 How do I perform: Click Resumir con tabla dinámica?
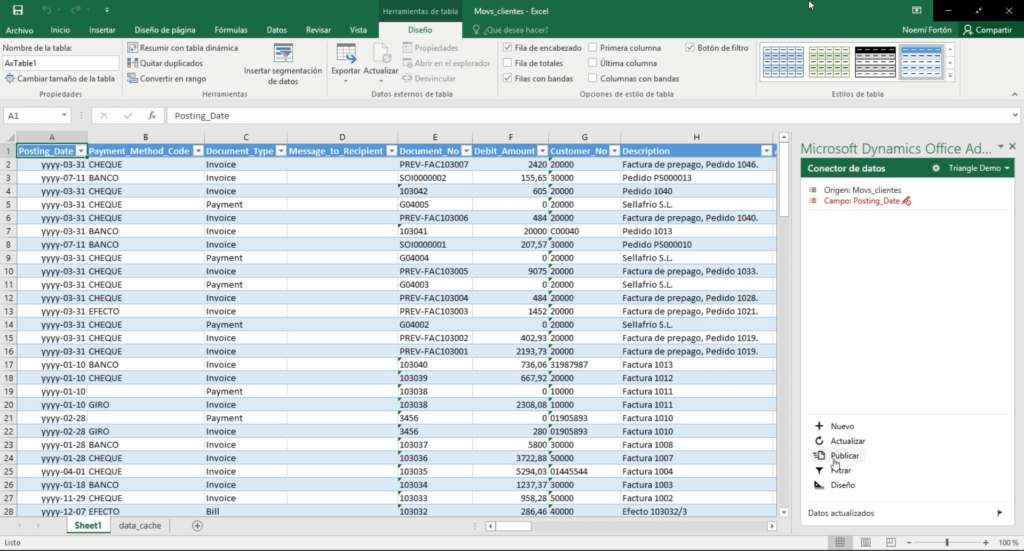tap(188, 48)
